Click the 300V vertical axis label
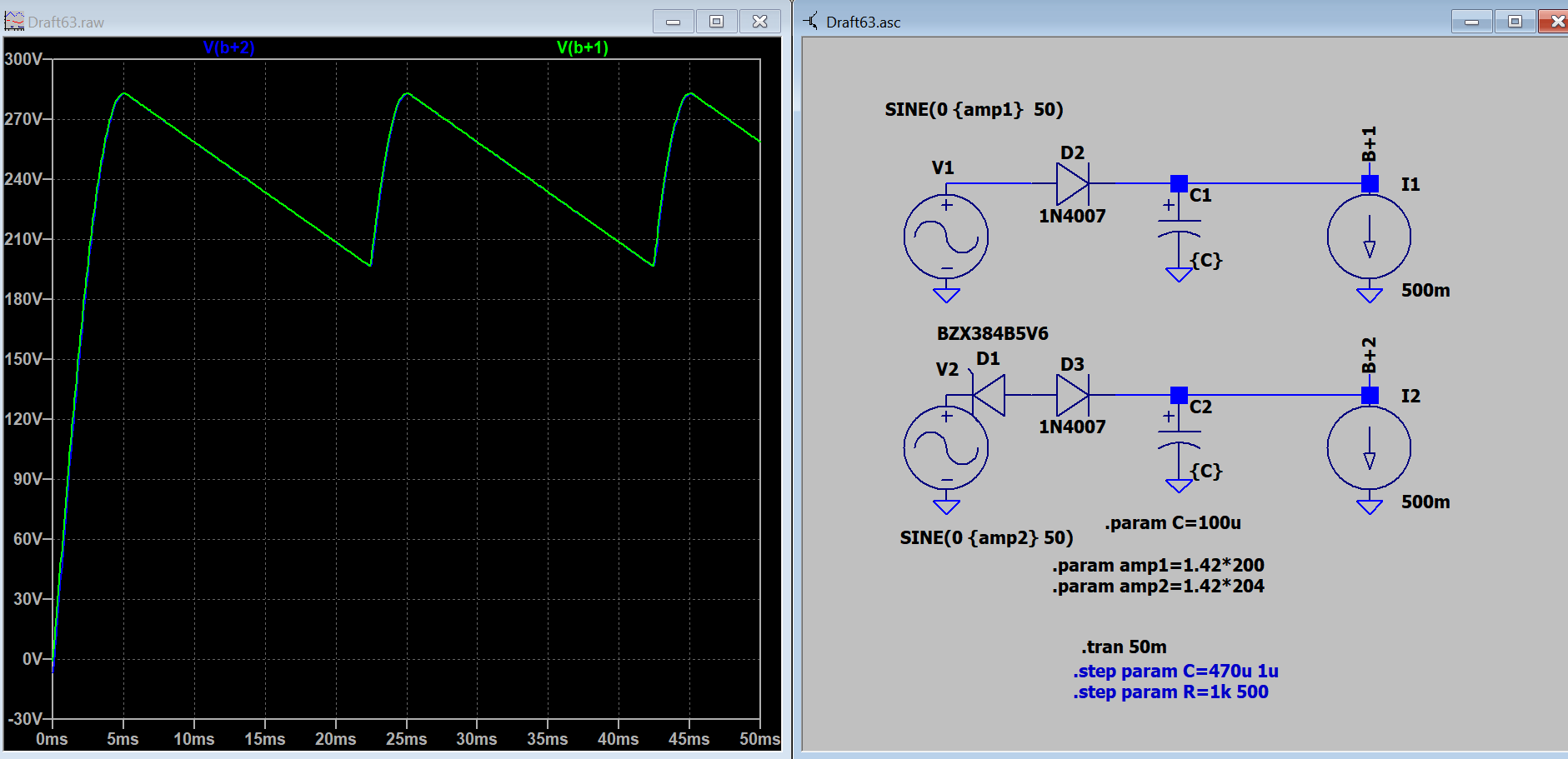This screenshot has height=759, width=1568. pyautogui.click(x=23, y=59)
